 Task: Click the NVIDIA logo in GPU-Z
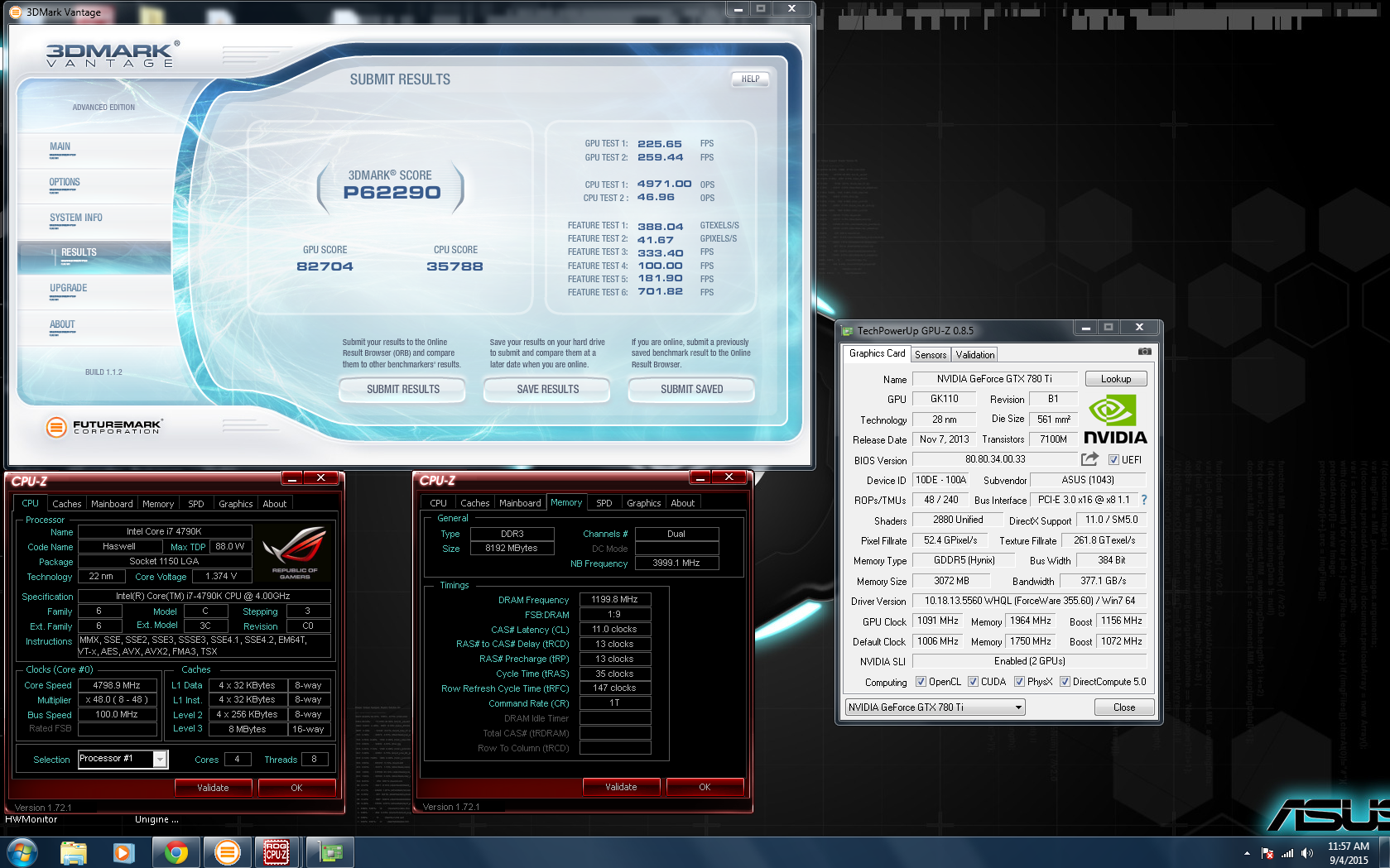click(1115, 420)
